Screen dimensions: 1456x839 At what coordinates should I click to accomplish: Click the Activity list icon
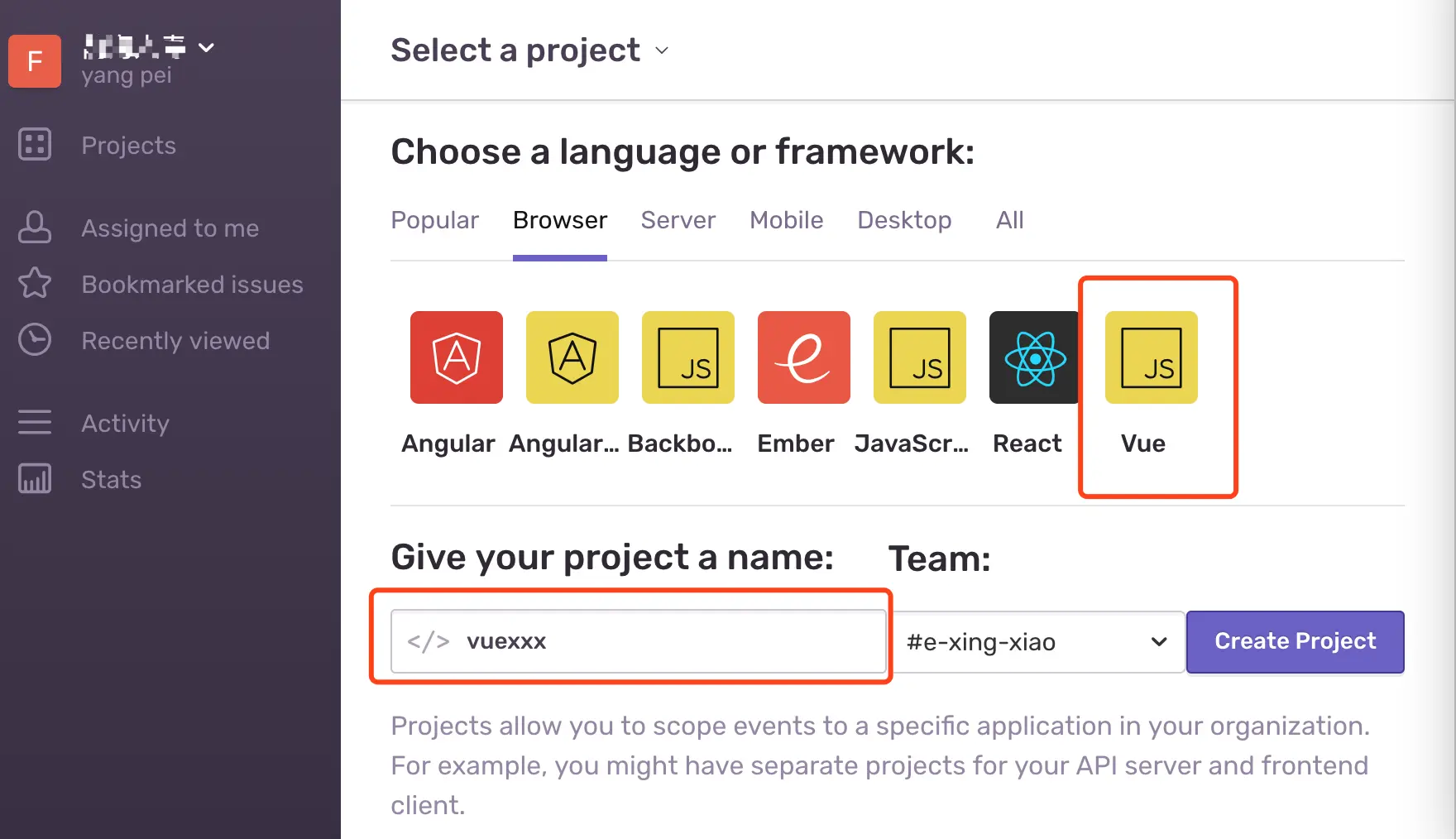pyautogui.click(x=35, y=423)
